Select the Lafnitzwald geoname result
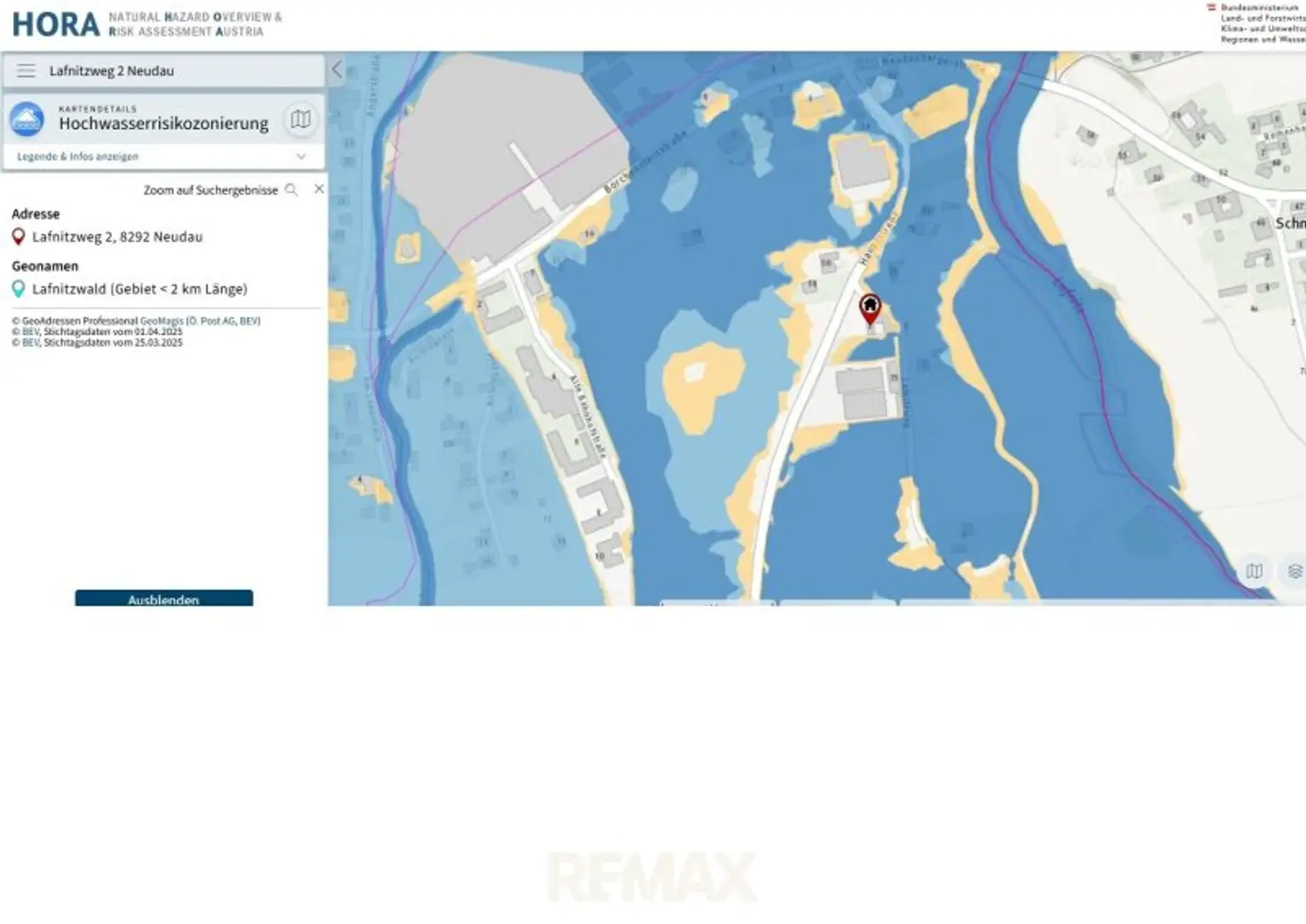1306x924 pixels. (x=139, y=289)
